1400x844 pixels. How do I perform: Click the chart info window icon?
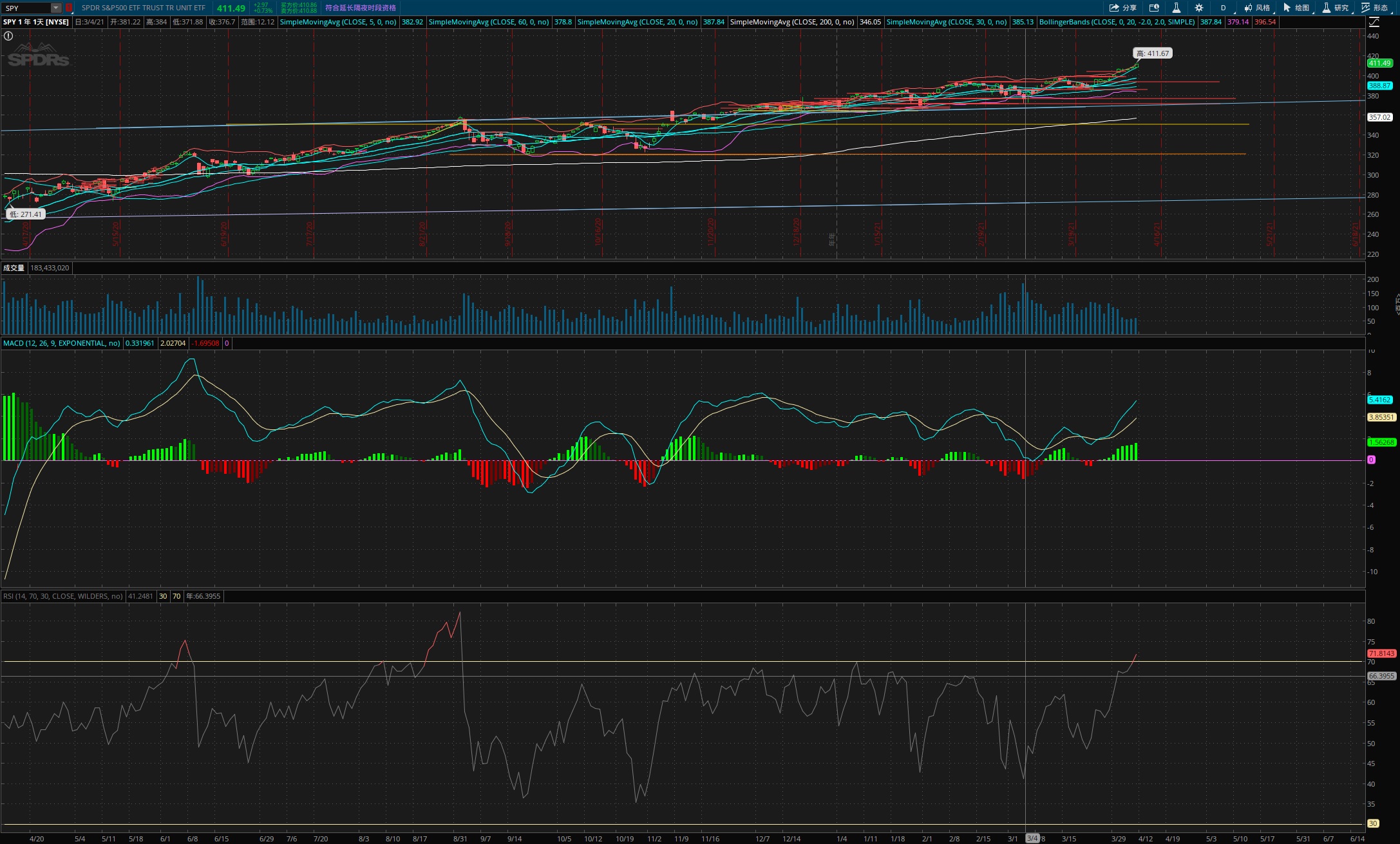(1154, 8)
